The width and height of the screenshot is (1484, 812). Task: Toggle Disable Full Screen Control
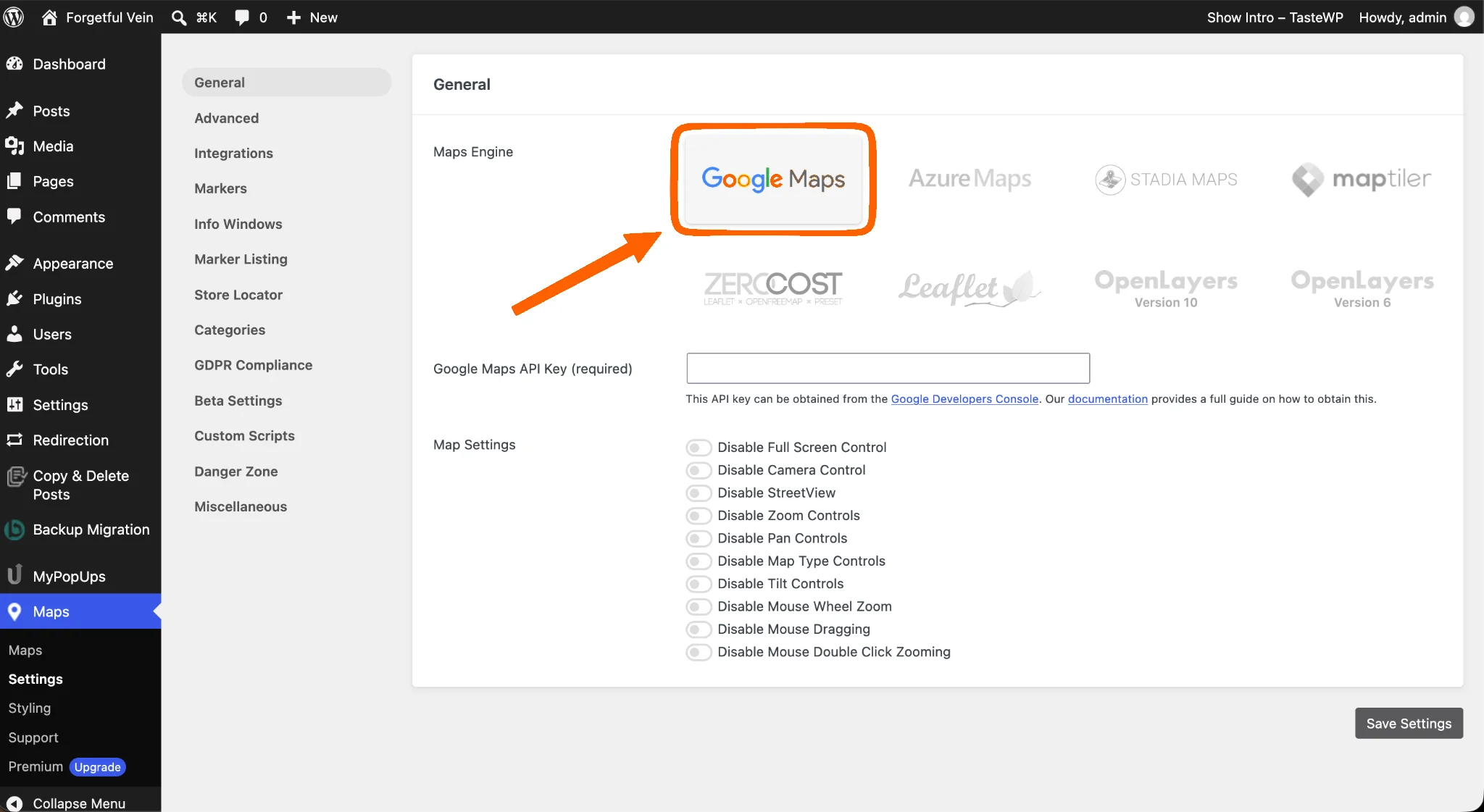(699, 448)
